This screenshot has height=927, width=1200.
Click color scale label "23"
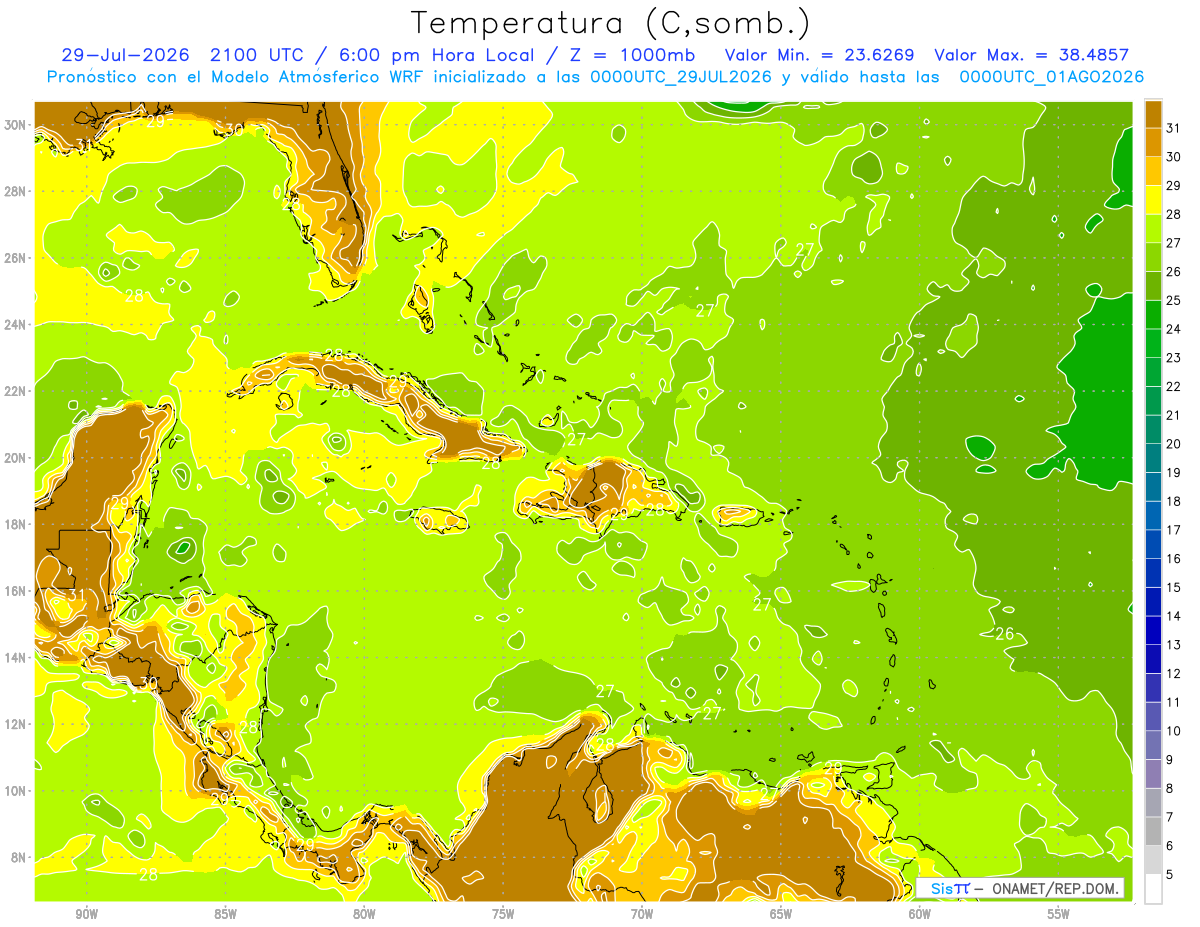1174,358
